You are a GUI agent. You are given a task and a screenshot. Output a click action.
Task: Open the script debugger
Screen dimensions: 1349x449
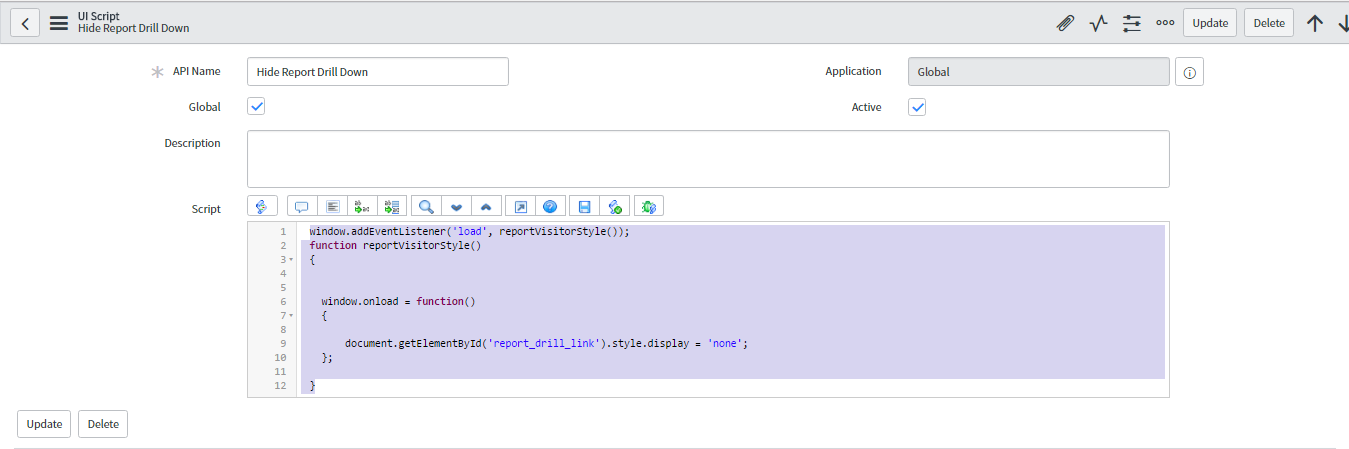(x=649, y=206)
